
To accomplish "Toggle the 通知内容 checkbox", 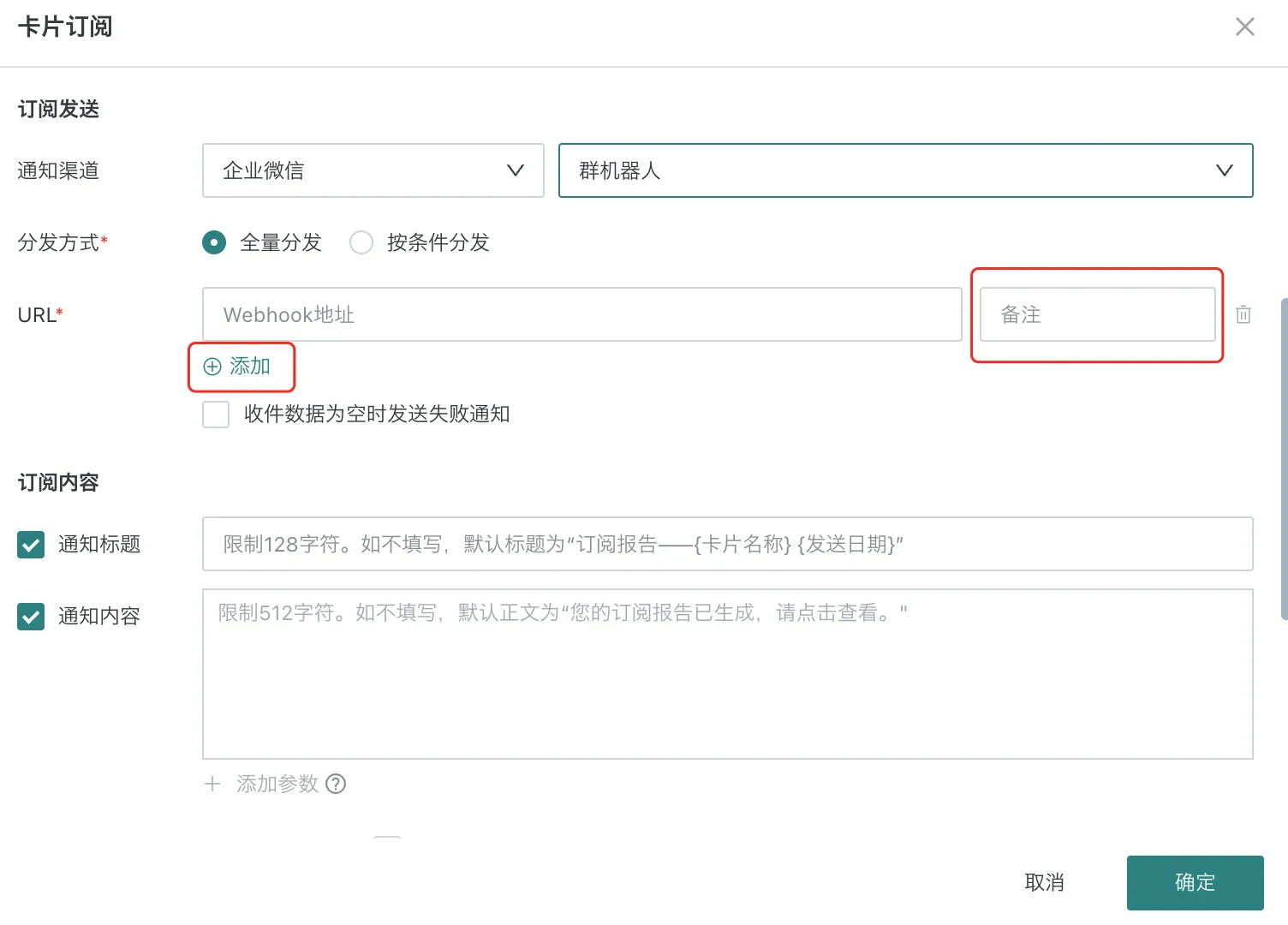I will click(31, 617).
